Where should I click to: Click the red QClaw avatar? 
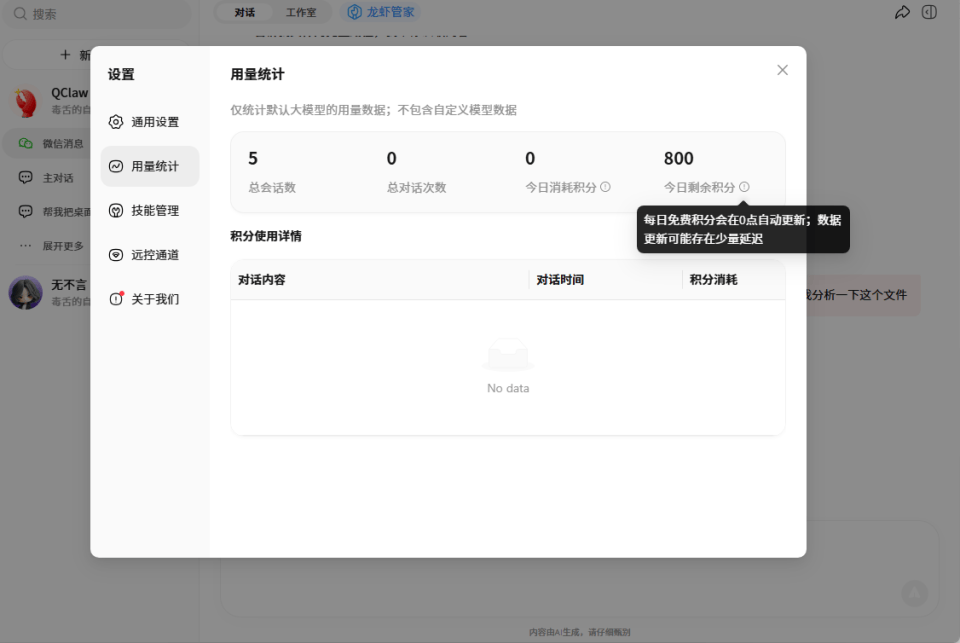[26, 101]
